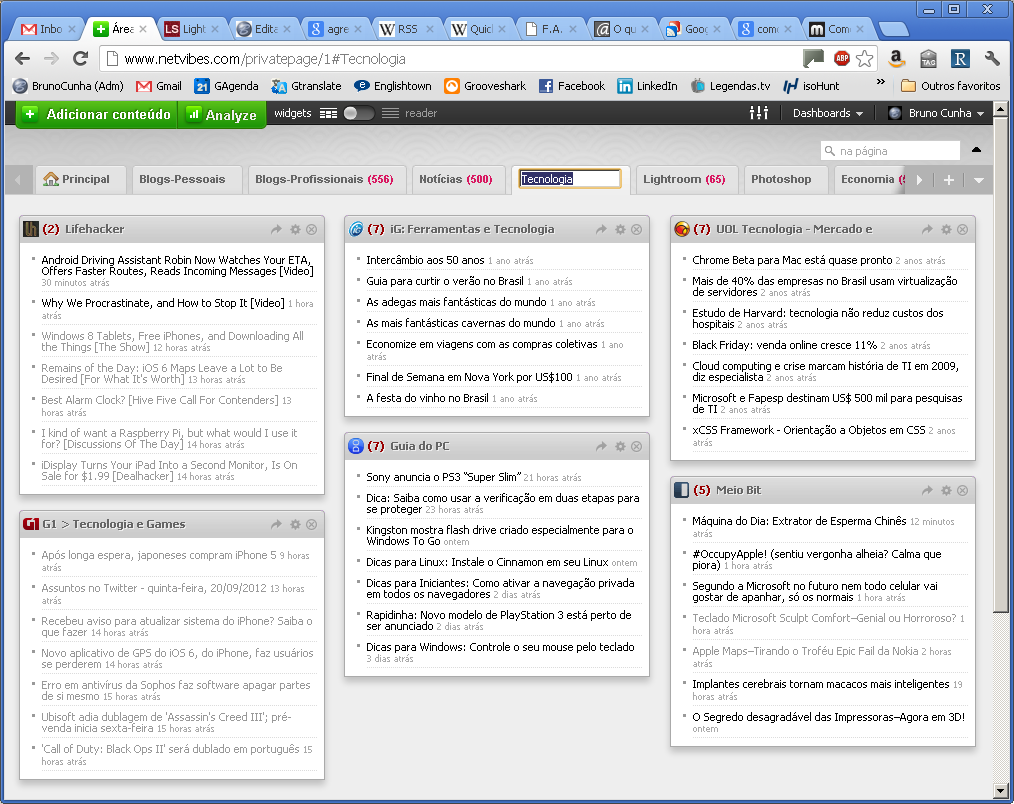Close the iG: Ferramentas e Tecnologia widget
The image size is (1014, 804).
pyautogui.click(x=637, y=229)
